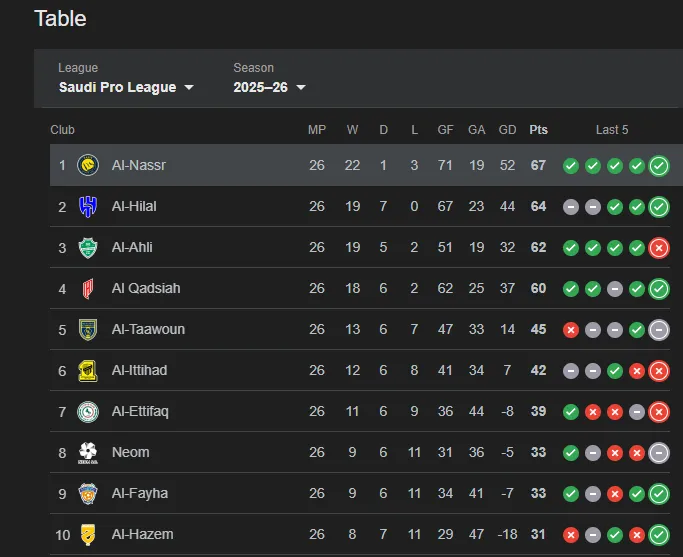Image resolution: width=683 pixels, height=557 pixels.
Task: Click the Al Qadsiah club crest icon
Action: tap(88, 288)
